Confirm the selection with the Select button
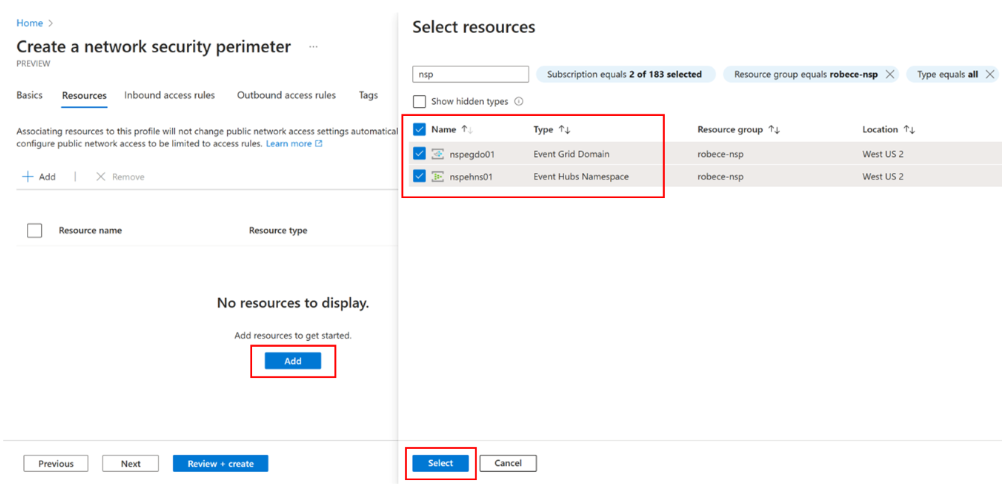 (440, 463)
